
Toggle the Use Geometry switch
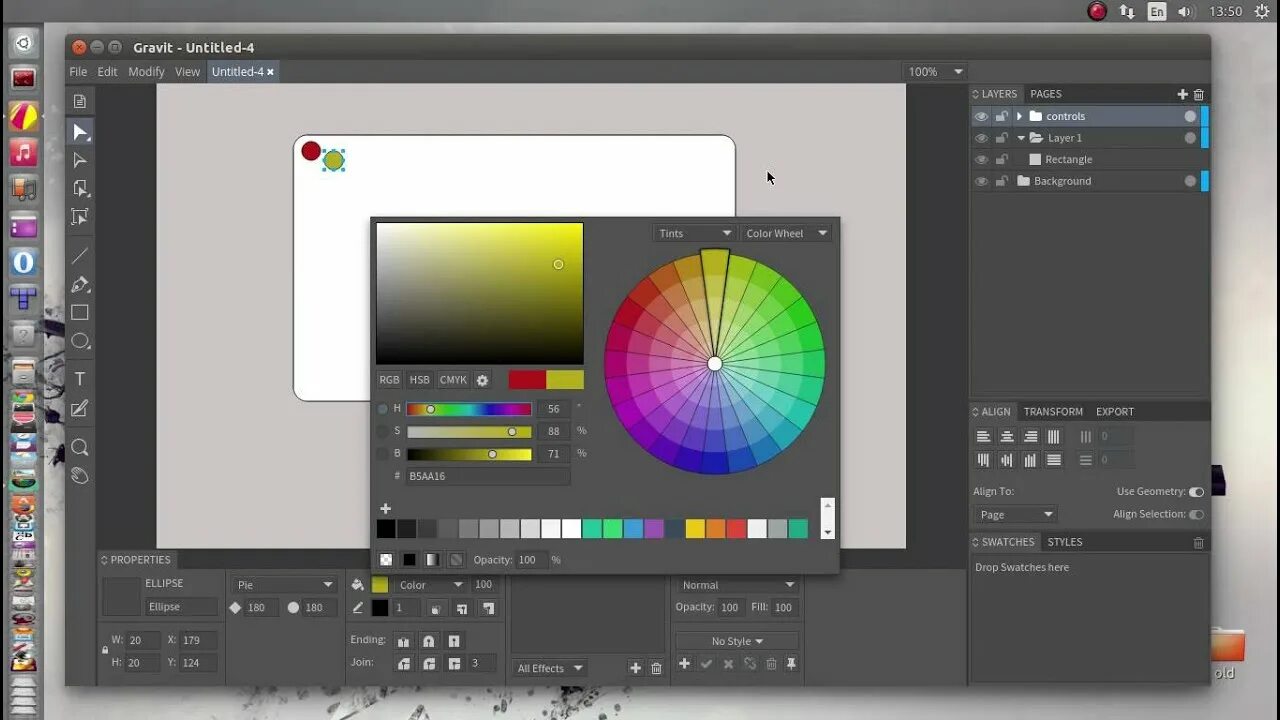tap(1196, 492)
